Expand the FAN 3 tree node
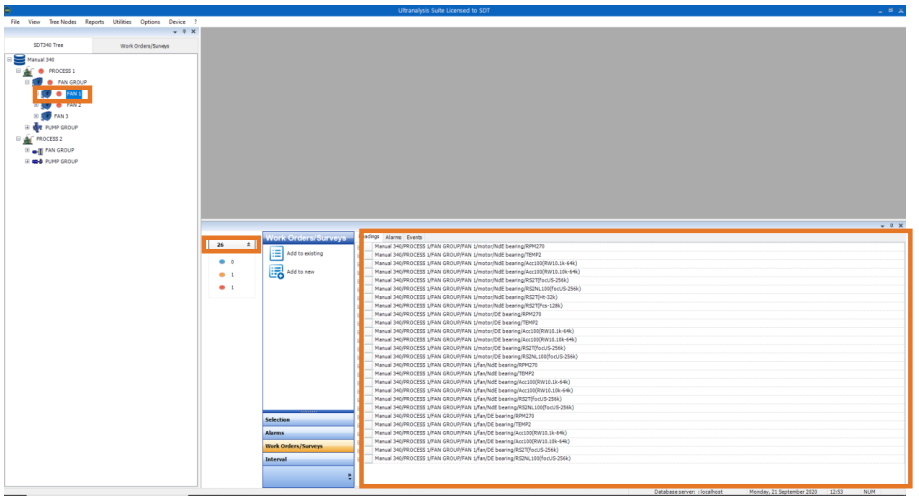 [x=36, y=116]
